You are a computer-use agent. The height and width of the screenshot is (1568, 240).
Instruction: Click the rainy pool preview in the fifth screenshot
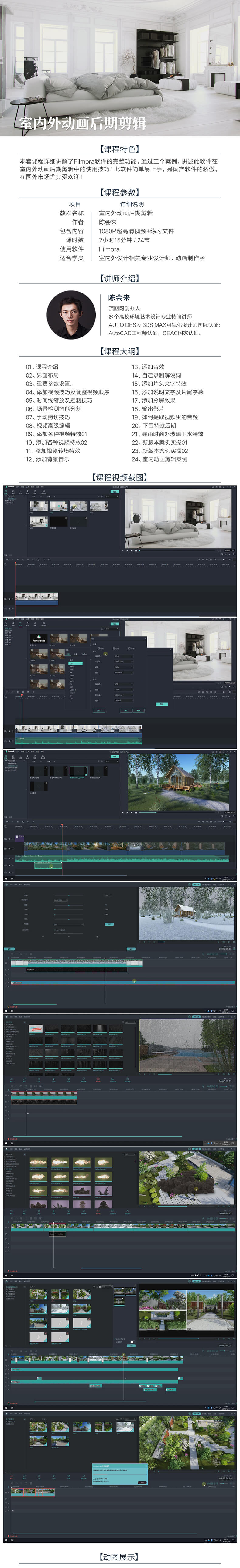(187, 1046)
